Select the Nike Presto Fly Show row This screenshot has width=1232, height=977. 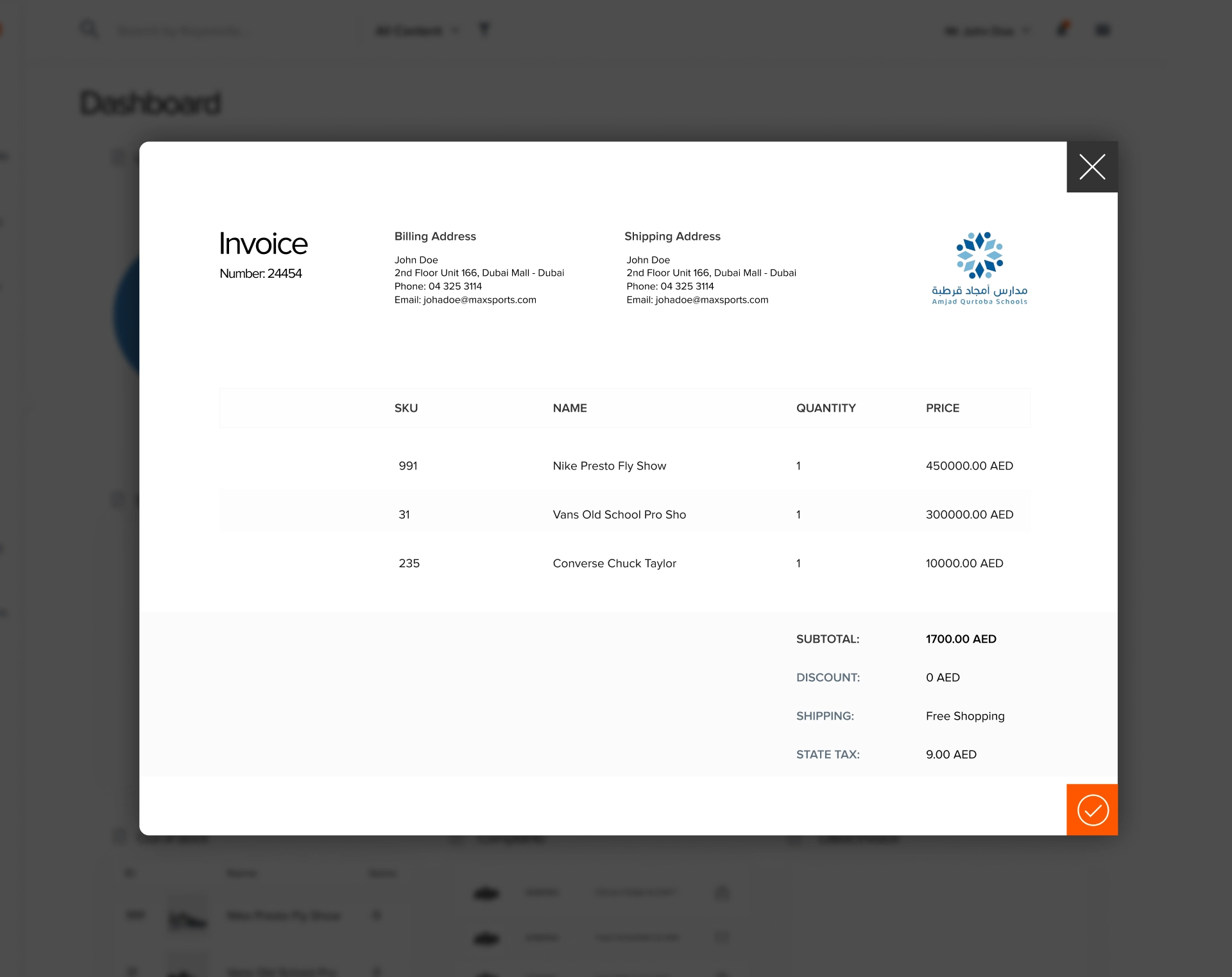[609, 466]
